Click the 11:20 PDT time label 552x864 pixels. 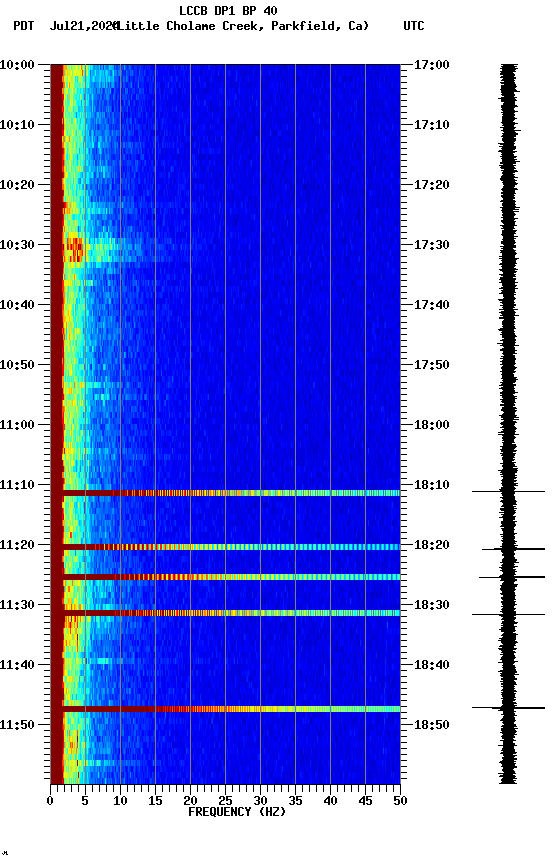click(x=17, y=545)
